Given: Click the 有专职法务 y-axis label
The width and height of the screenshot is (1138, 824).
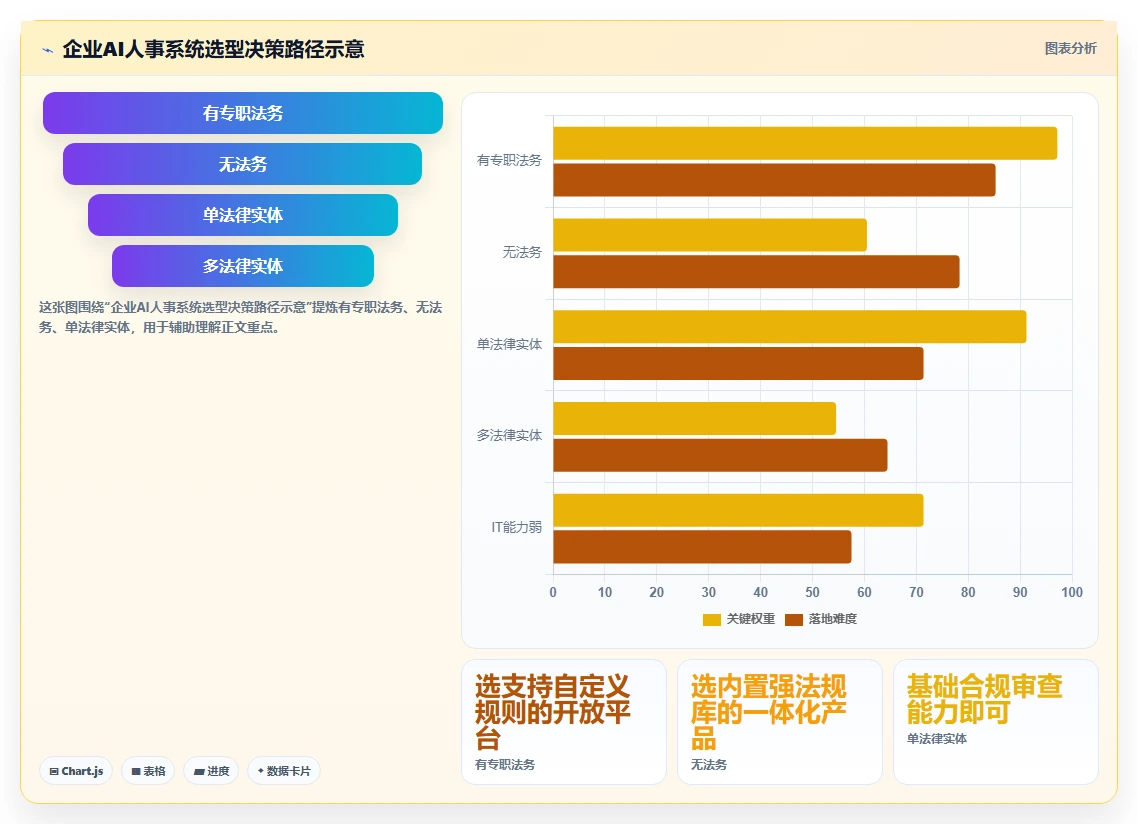Looking at the screenshot, I should (509, 160).
